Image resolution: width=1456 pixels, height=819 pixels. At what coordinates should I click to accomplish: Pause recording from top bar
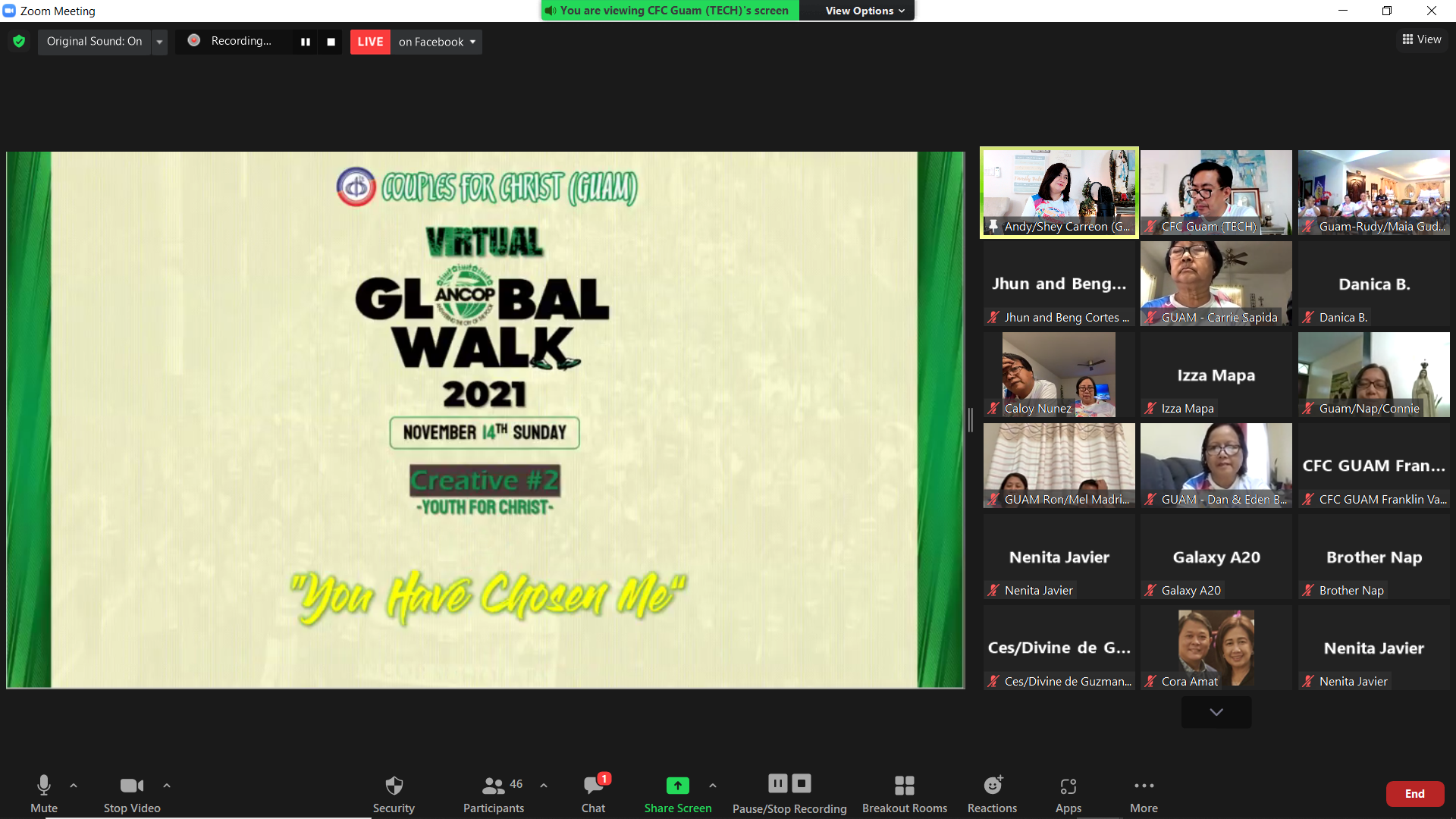(x=306, y=42)
